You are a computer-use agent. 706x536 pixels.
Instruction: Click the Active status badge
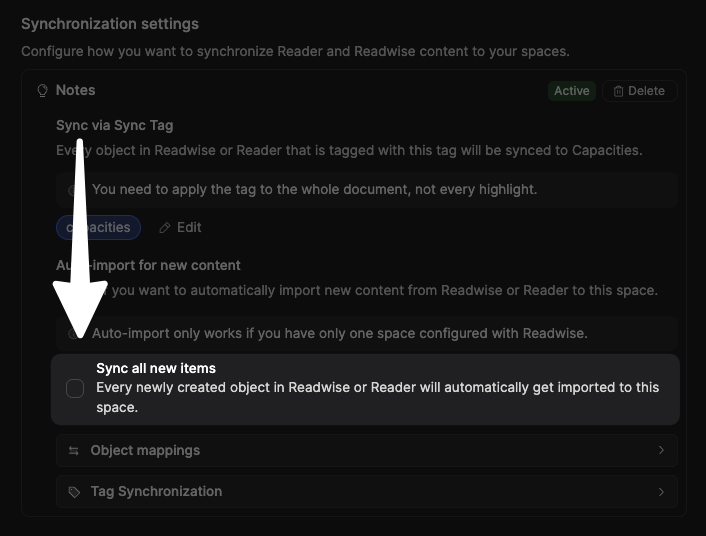click(571, 91)
